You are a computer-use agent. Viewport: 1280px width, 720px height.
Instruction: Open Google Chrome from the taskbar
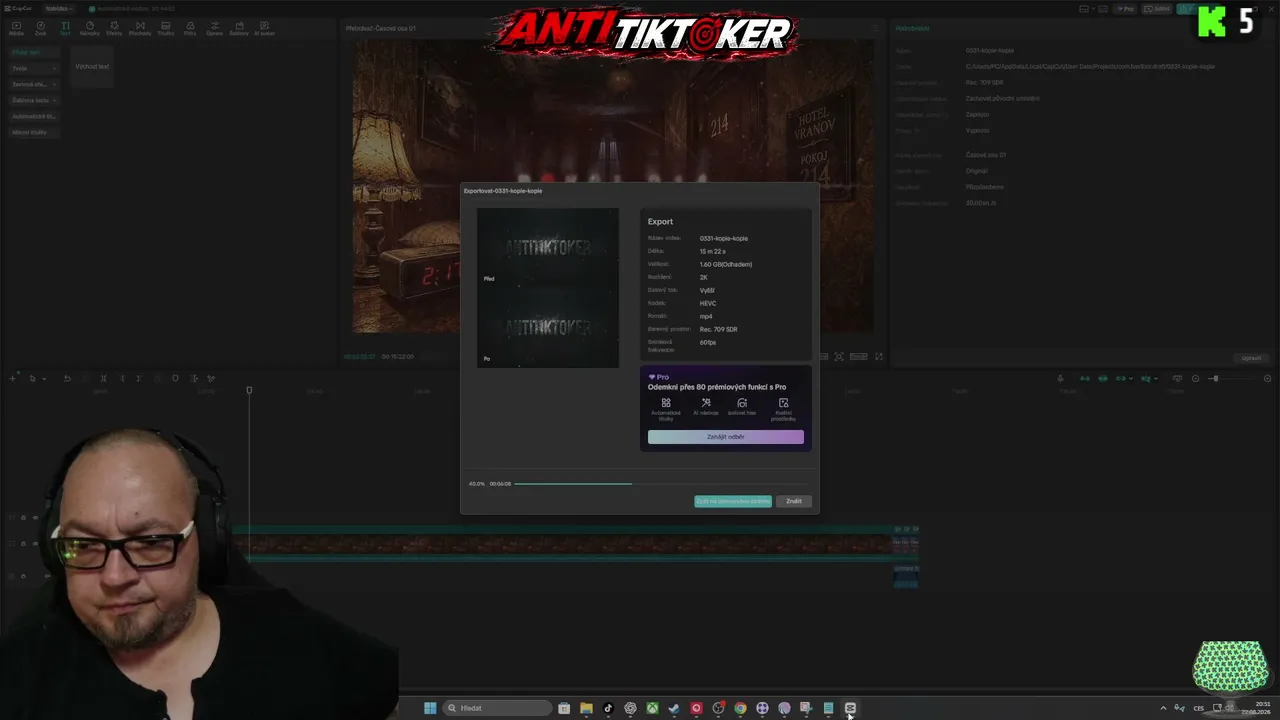point(740,708)
